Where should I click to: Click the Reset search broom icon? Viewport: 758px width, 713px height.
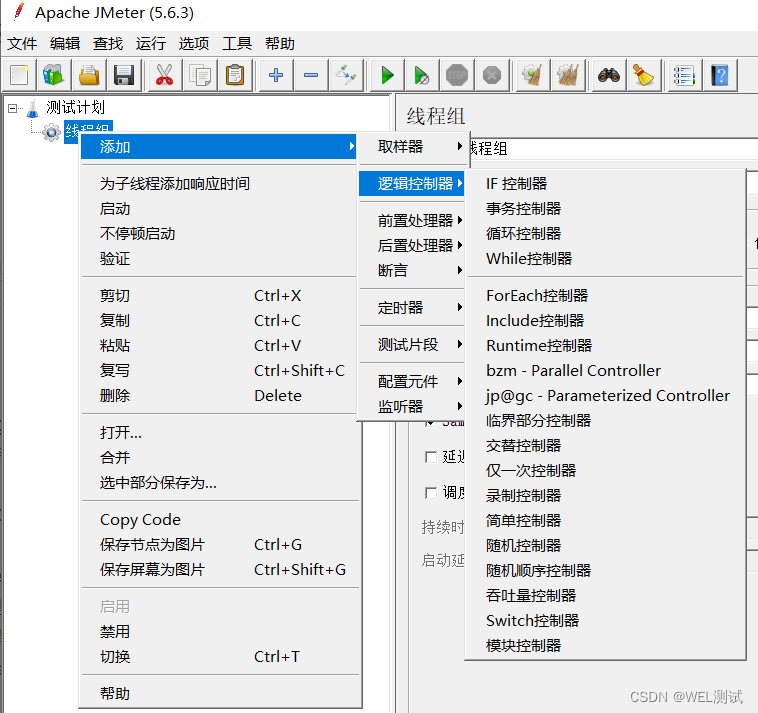click(643, 75)
